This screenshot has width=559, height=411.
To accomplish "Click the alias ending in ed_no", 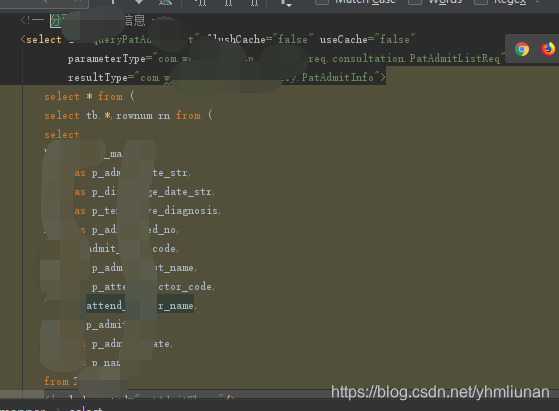I will pyautogui.click(x=133, y=230).
